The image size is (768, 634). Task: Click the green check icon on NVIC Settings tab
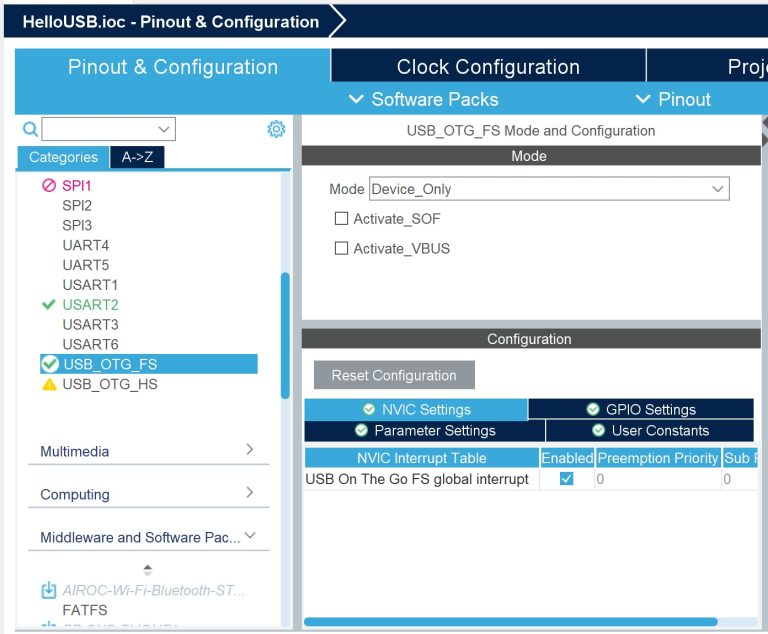click(369, 409)
